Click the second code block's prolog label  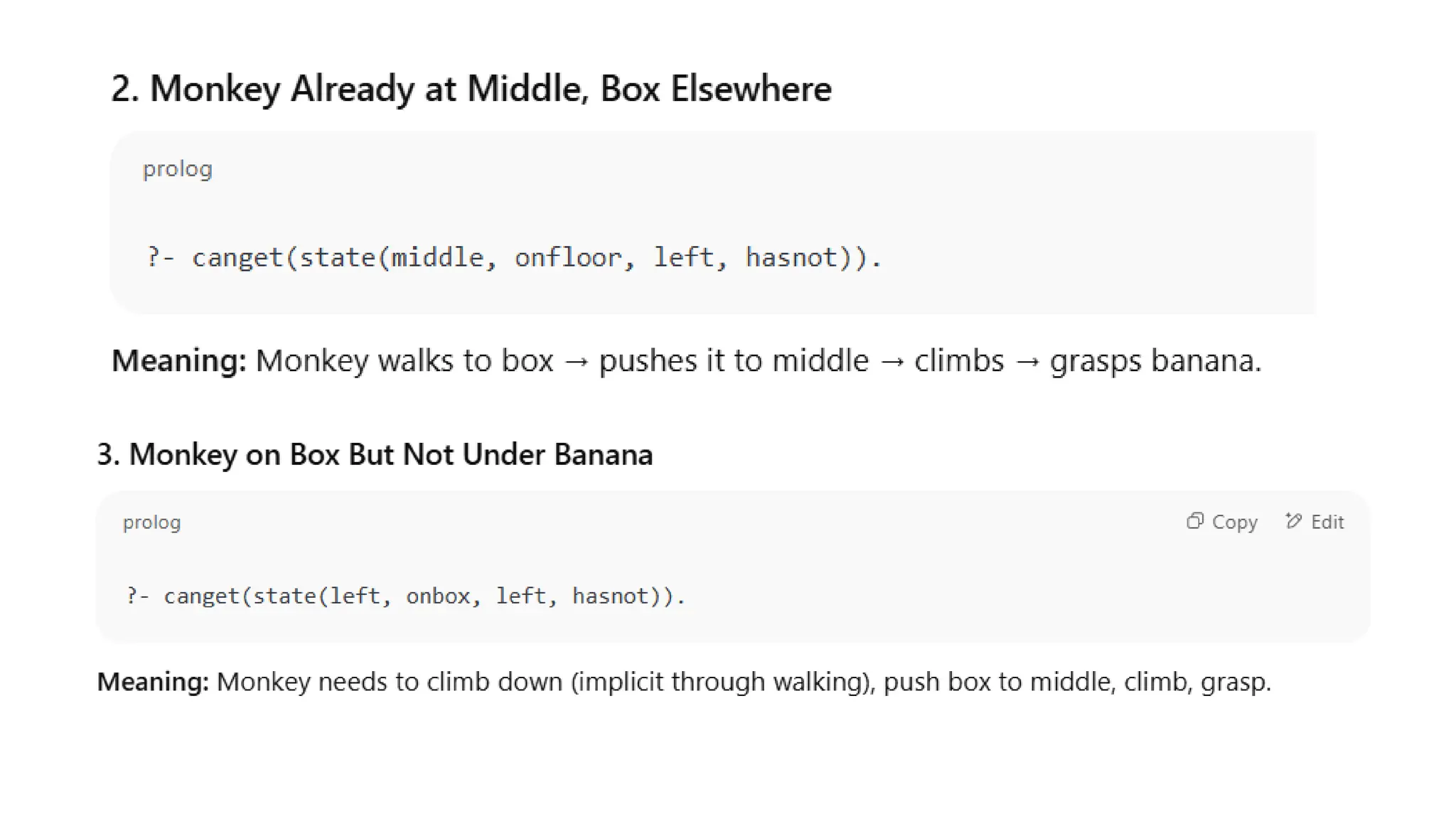point(152,523)
